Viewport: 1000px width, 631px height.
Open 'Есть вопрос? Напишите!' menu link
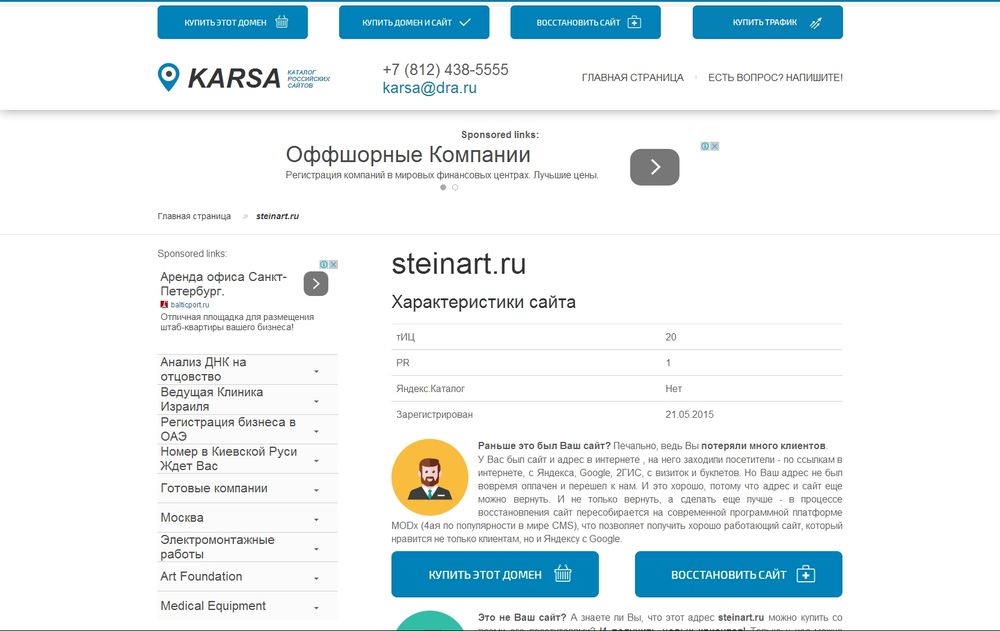pyautogui.click(x=775, y=78)
